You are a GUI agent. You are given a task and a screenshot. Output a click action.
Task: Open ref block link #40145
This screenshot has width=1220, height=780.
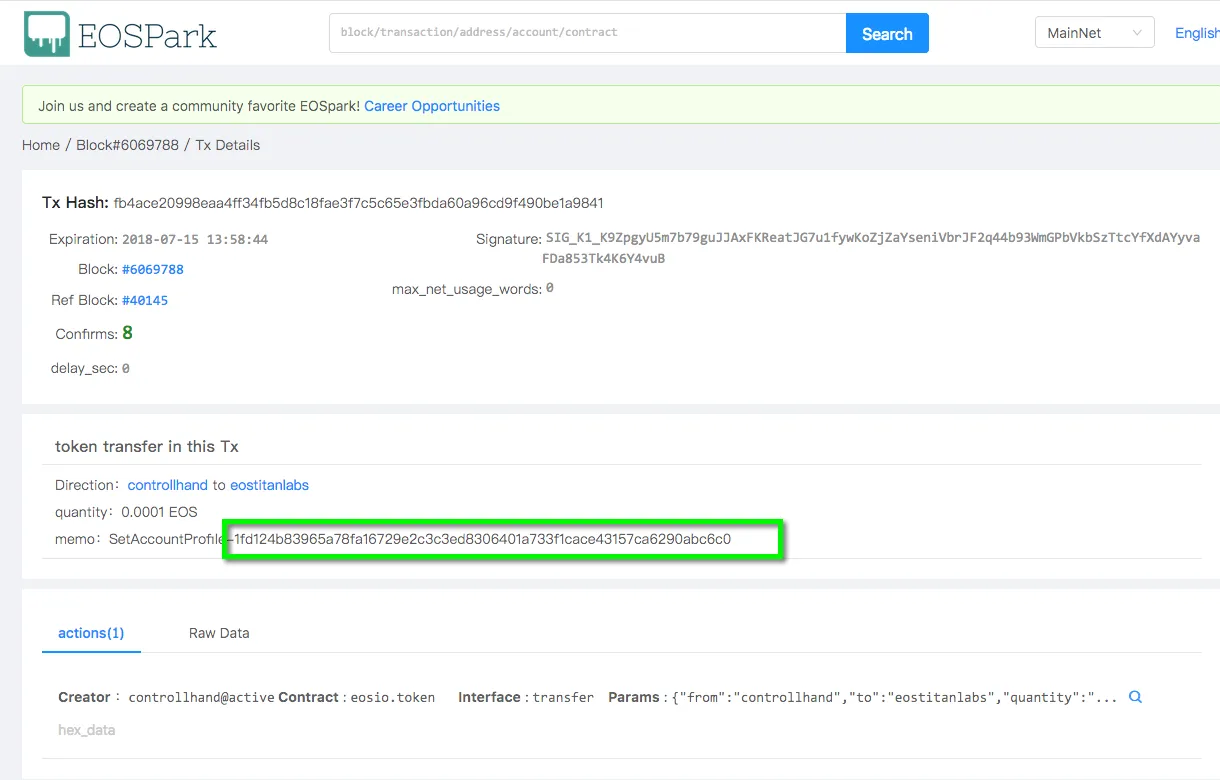[145, 301]
